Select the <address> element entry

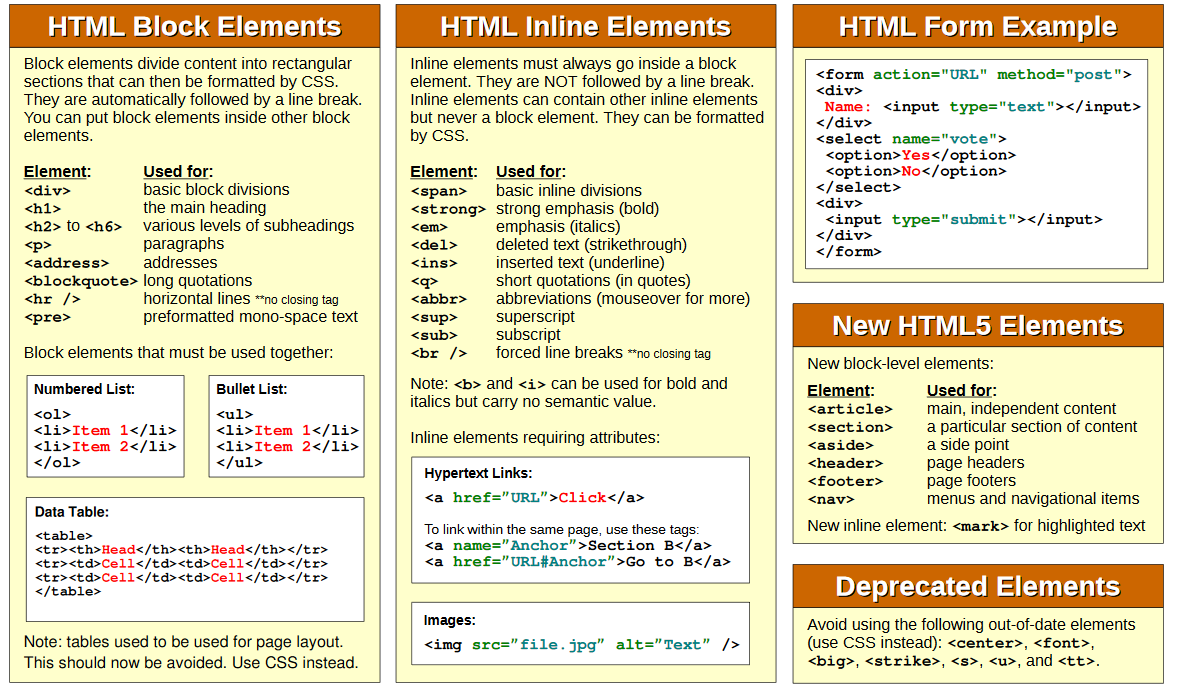pyautogui.click(x=66, y=263)
